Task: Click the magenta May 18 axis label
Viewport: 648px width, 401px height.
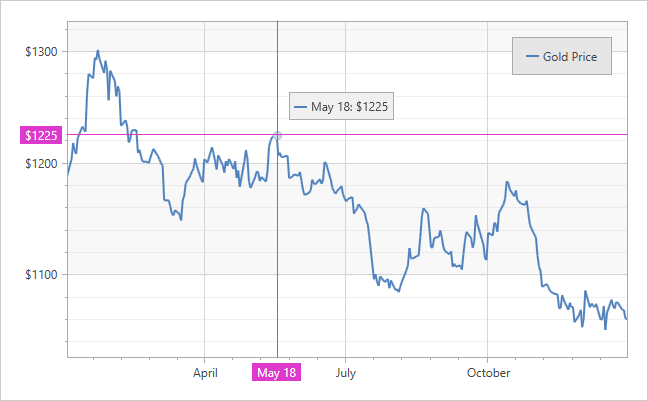Action: (x=277, y=373)
